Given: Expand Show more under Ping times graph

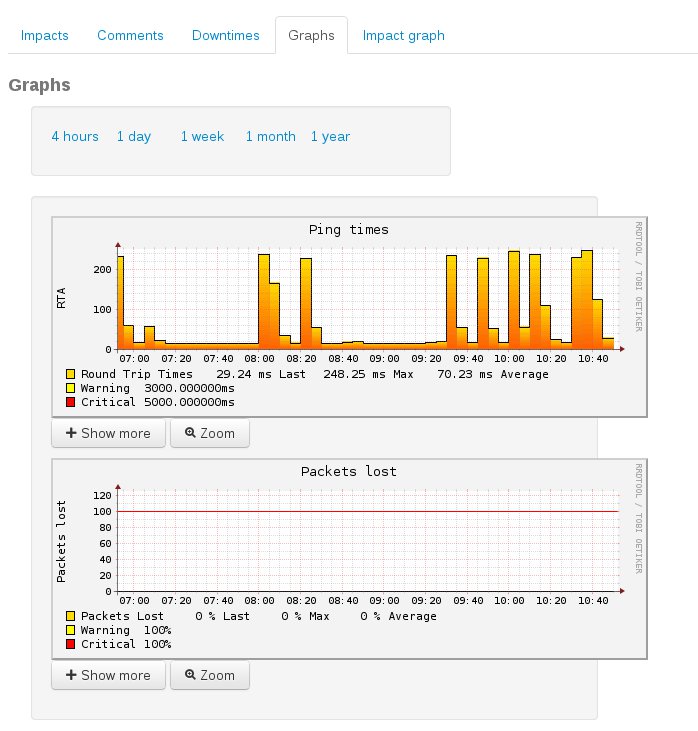Looking at the screenshot, I should pos(108,433).
